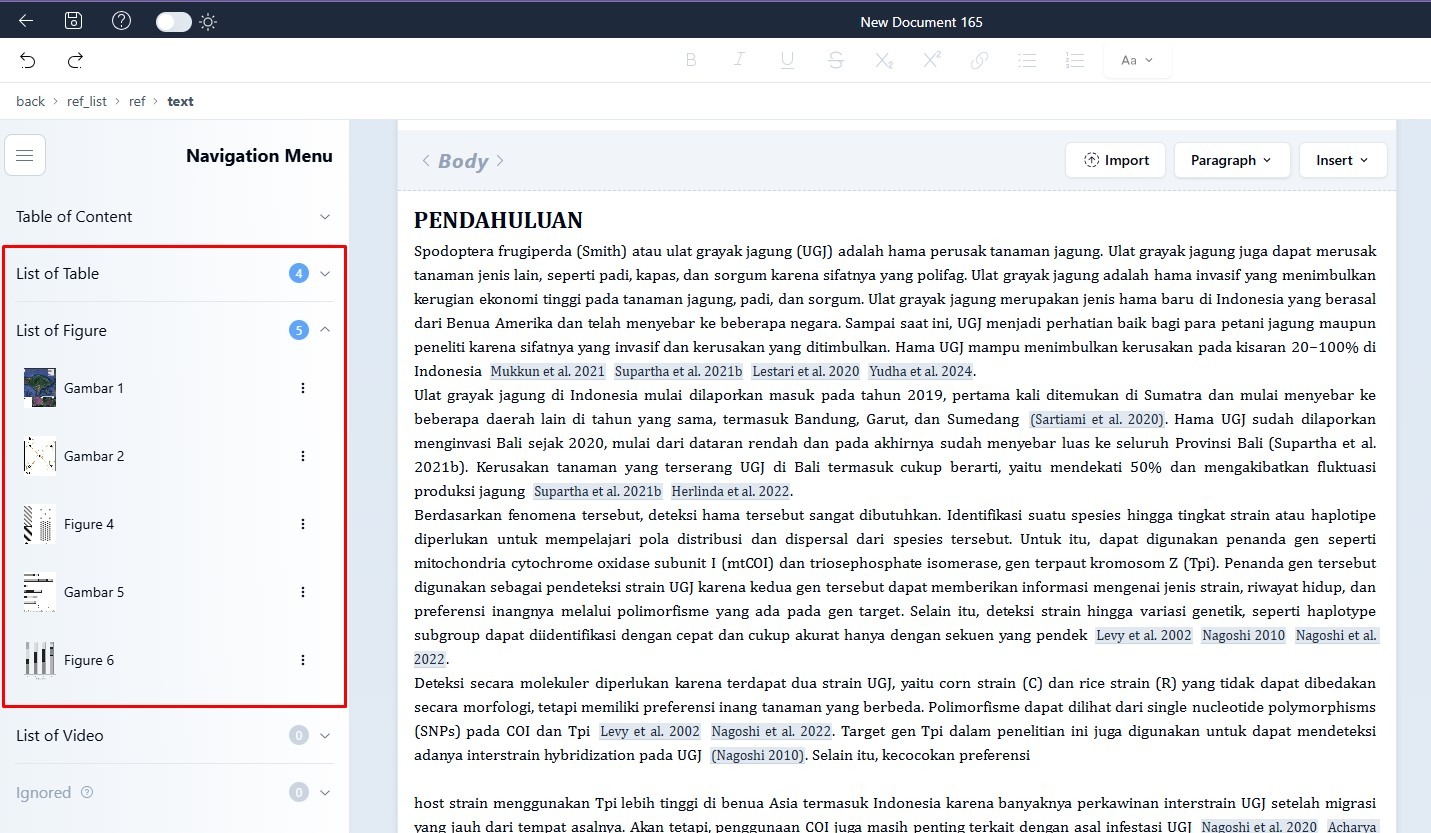
Task: Click the back breadcrumb item
Action: click(30, 101)
